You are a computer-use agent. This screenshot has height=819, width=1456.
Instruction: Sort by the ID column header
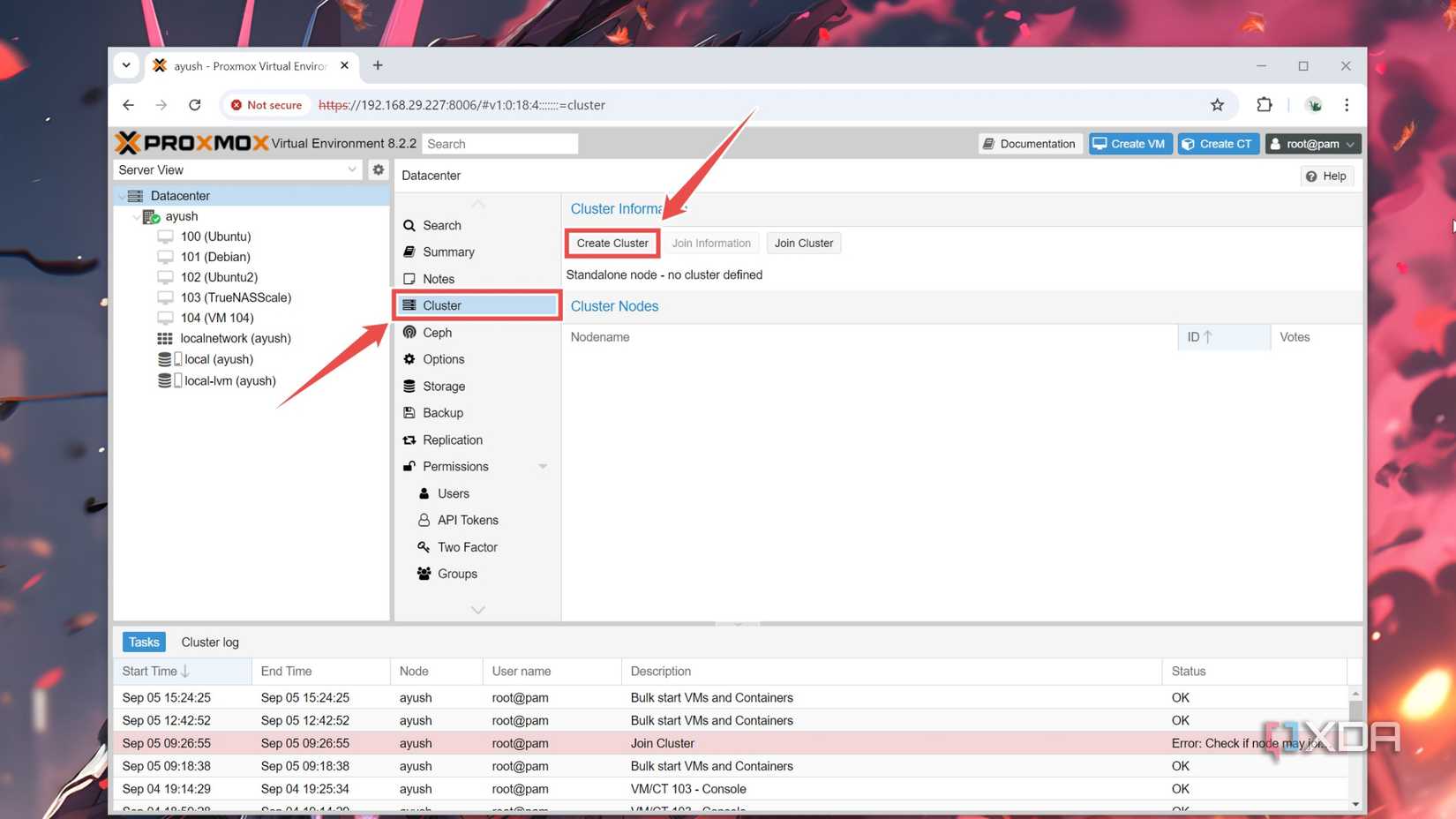point(1223,337)
